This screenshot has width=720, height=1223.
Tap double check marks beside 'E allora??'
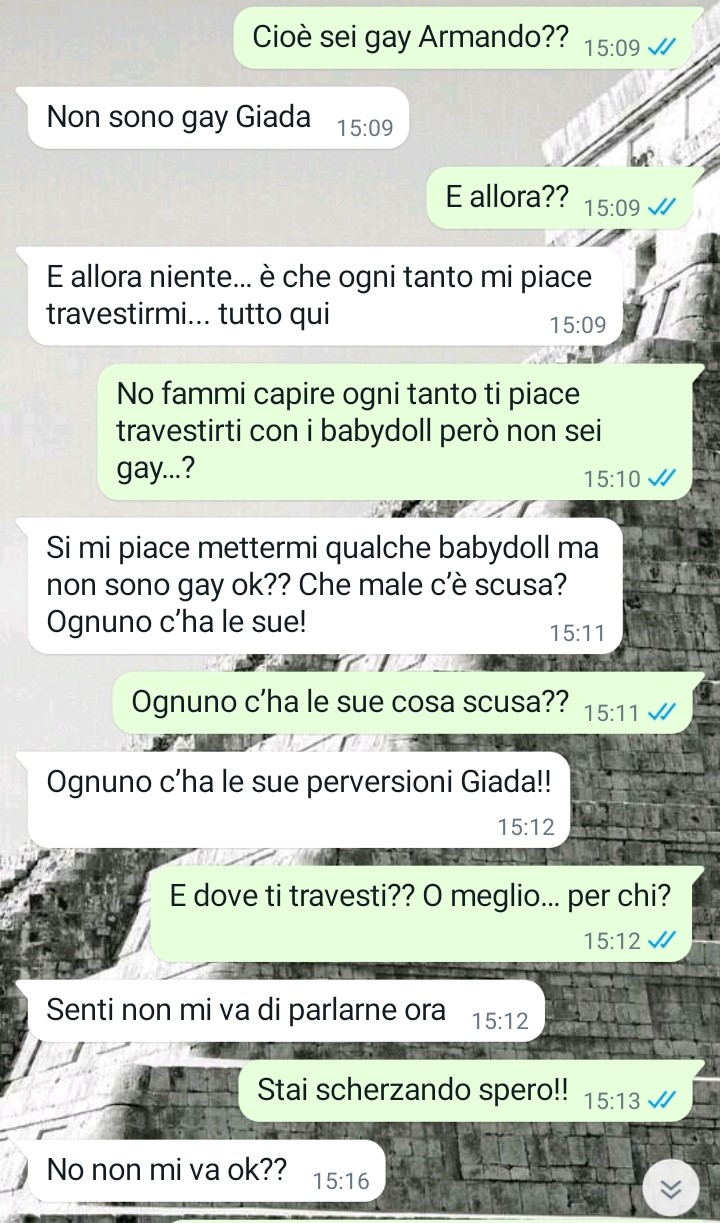point(662,207)
